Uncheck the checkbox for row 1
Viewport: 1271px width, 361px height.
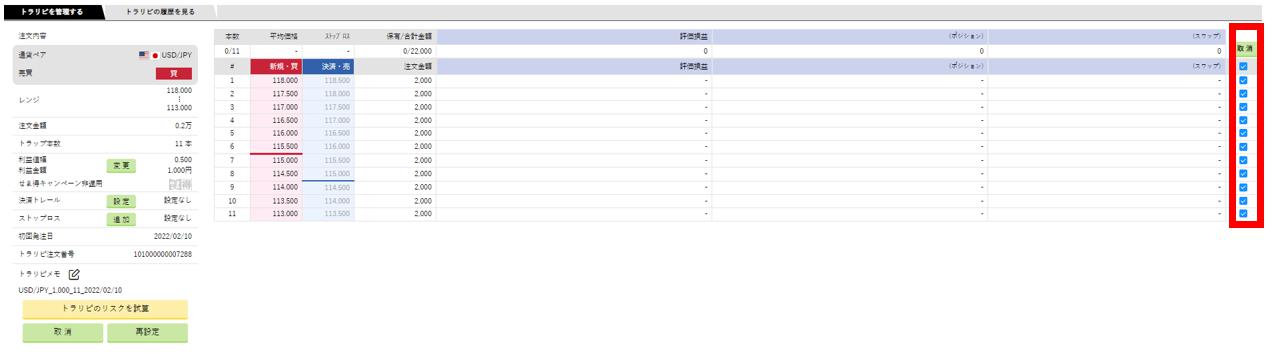click(1243, 81)
